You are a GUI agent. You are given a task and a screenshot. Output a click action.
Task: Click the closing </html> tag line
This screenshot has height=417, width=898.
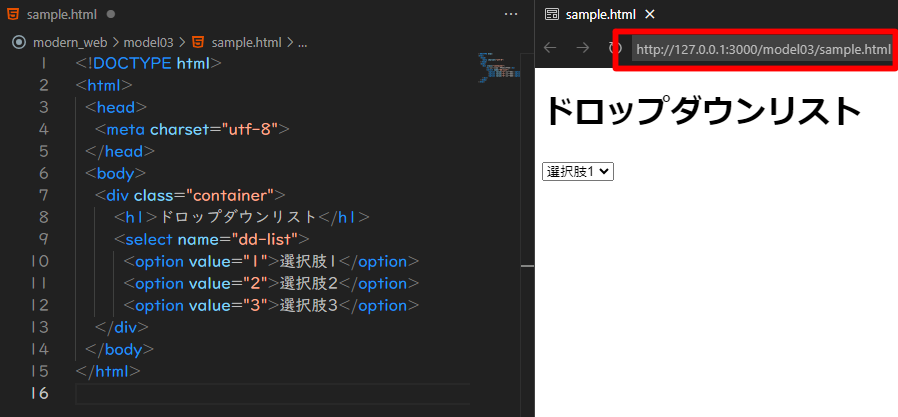(108, 371)
